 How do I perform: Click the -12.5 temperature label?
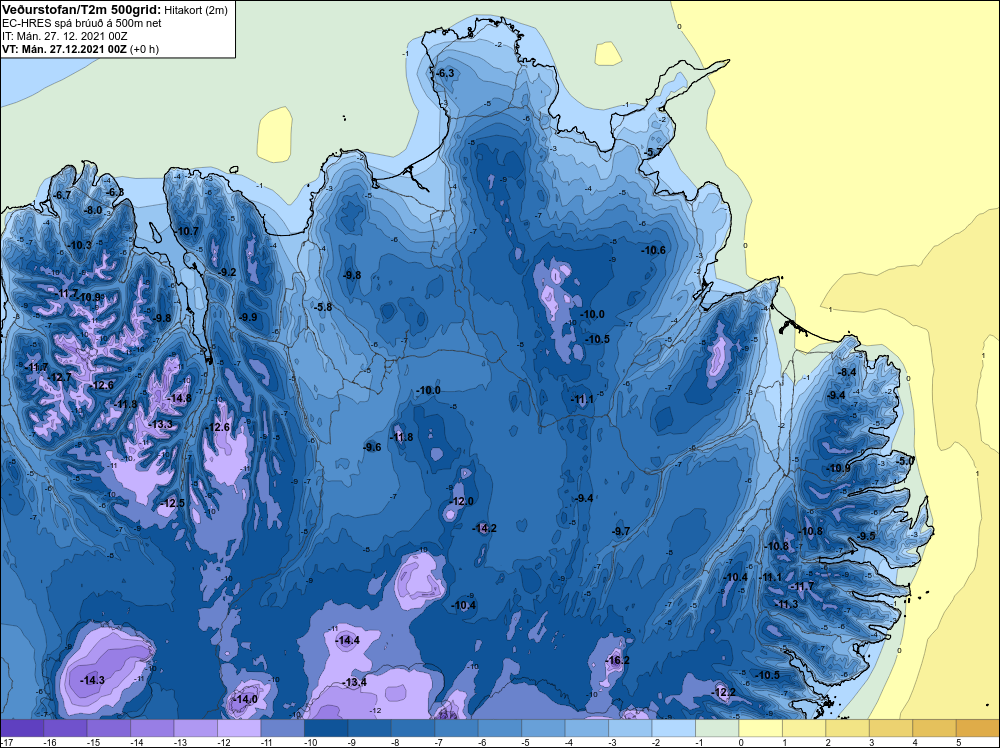172,504
